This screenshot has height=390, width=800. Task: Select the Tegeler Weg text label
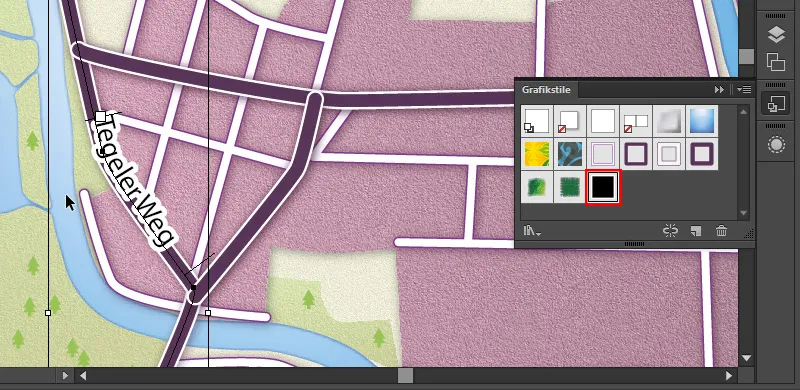pyautogui.click(x=134, y=182)
